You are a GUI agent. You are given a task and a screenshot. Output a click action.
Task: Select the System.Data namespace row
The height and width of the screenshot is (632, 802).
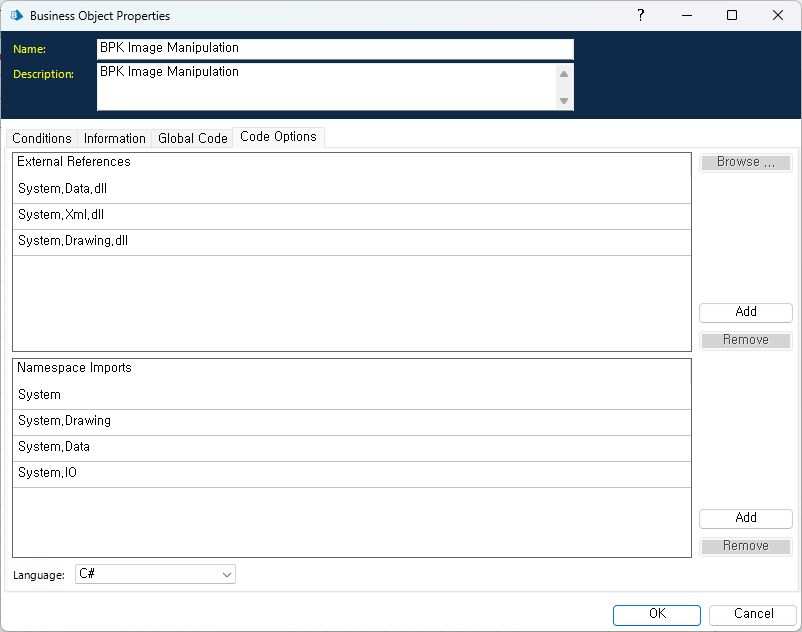click(352, 448)
